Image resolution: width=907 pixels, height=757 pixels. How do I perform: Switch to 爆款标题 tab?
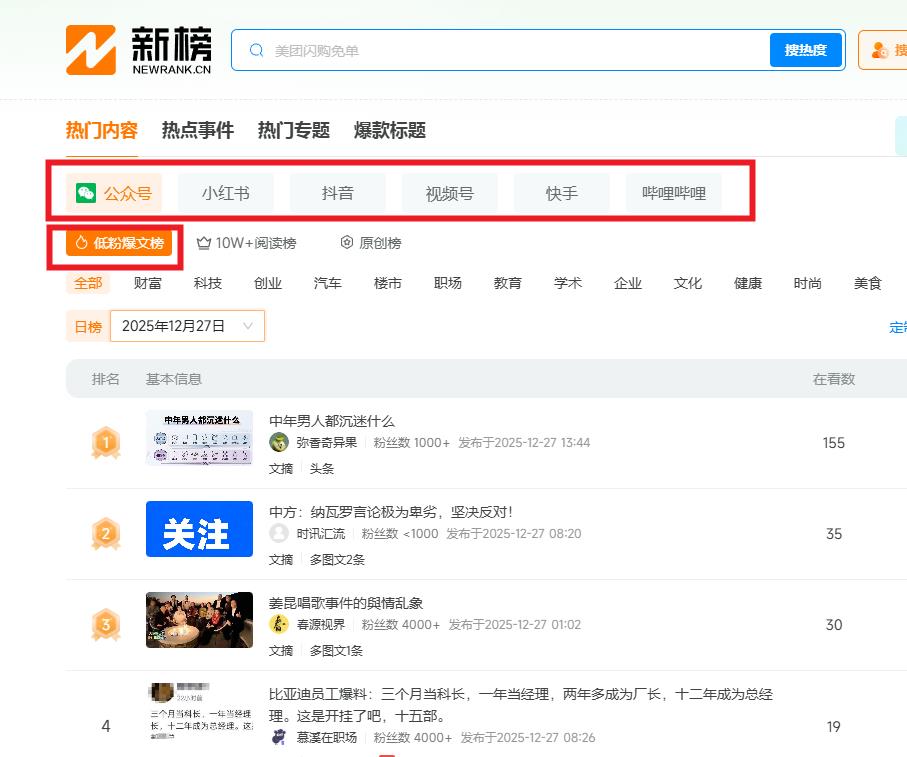coord(390,130)
